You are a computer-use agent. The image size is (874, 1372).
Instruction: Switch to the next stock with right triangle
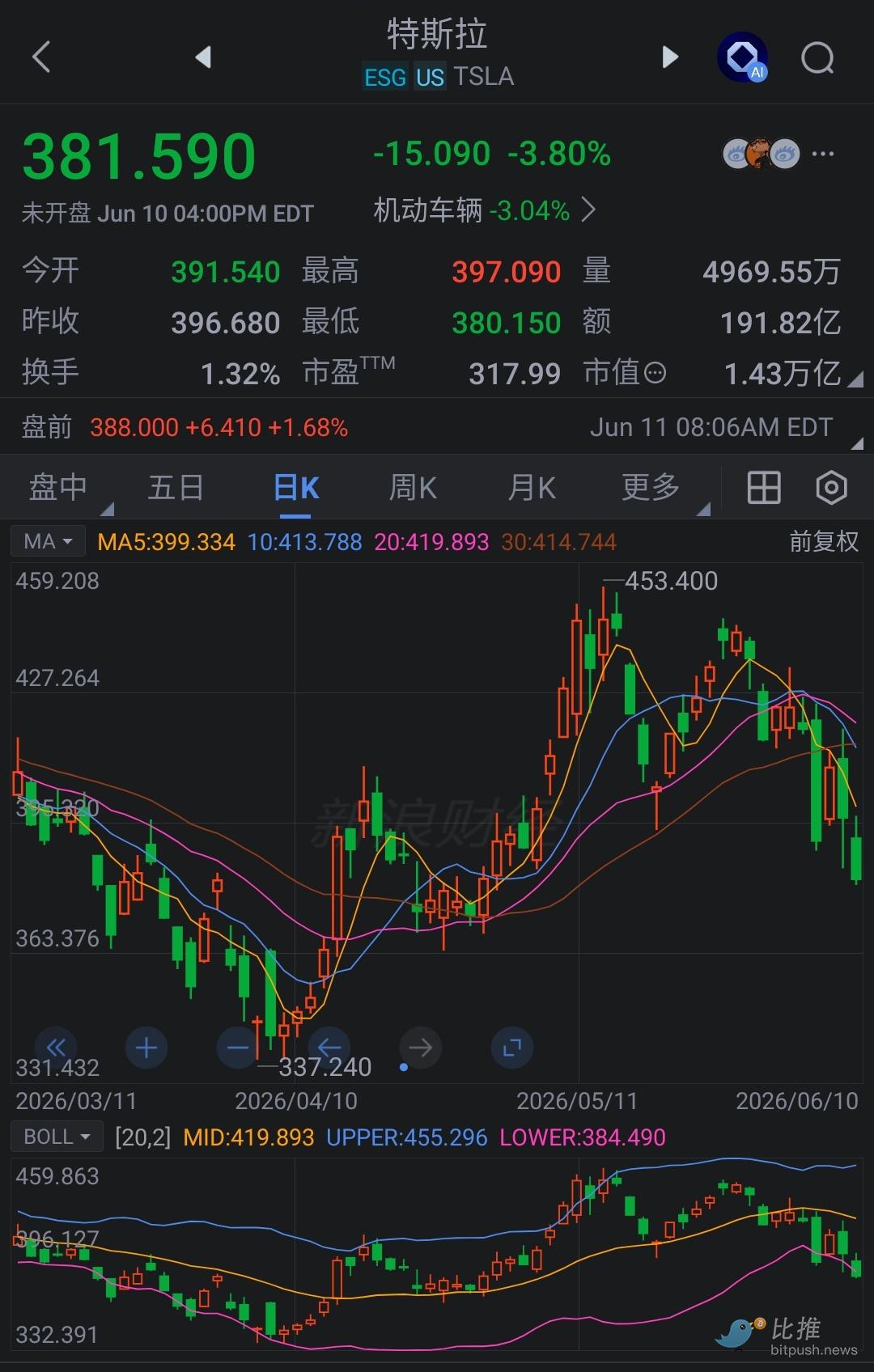click(670, 57)
